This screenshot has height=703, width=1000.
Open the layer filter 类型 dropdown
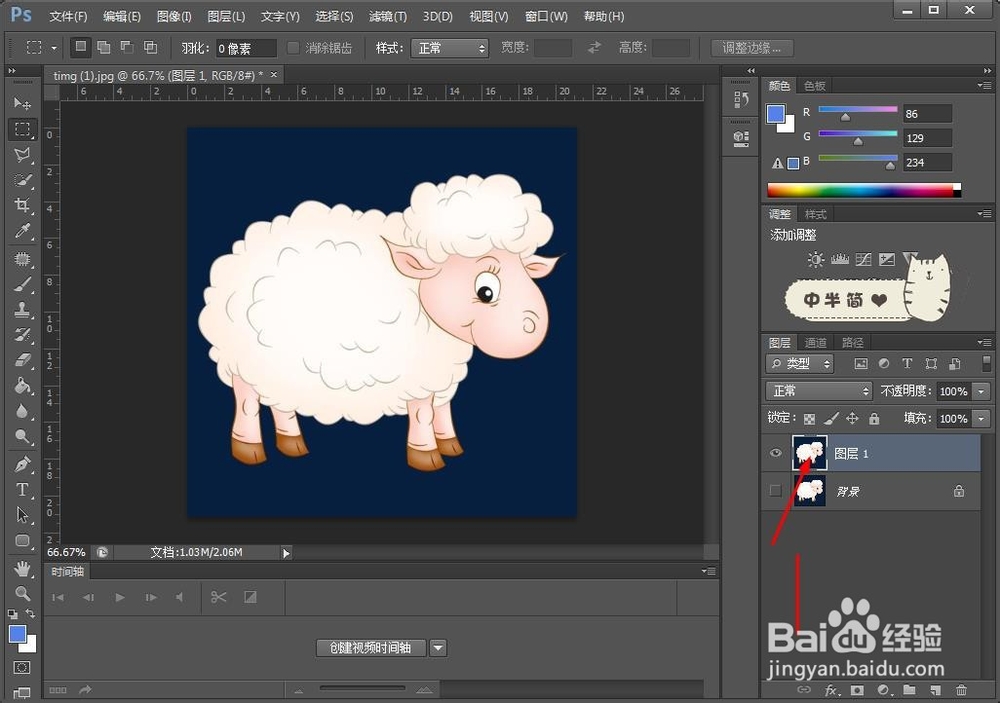[x=800, y=364]
